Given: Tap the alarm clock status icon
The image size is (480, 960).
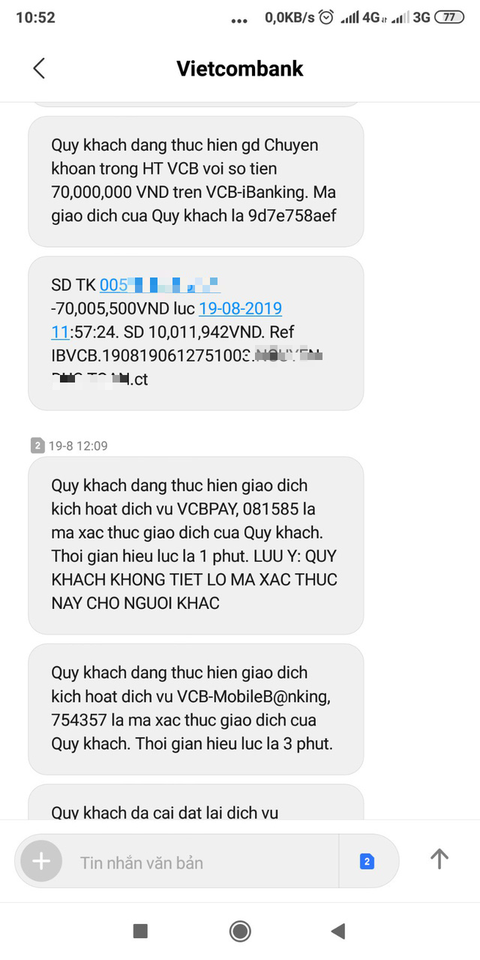Looking at the screenshot, I should click(x=327, y=17).
